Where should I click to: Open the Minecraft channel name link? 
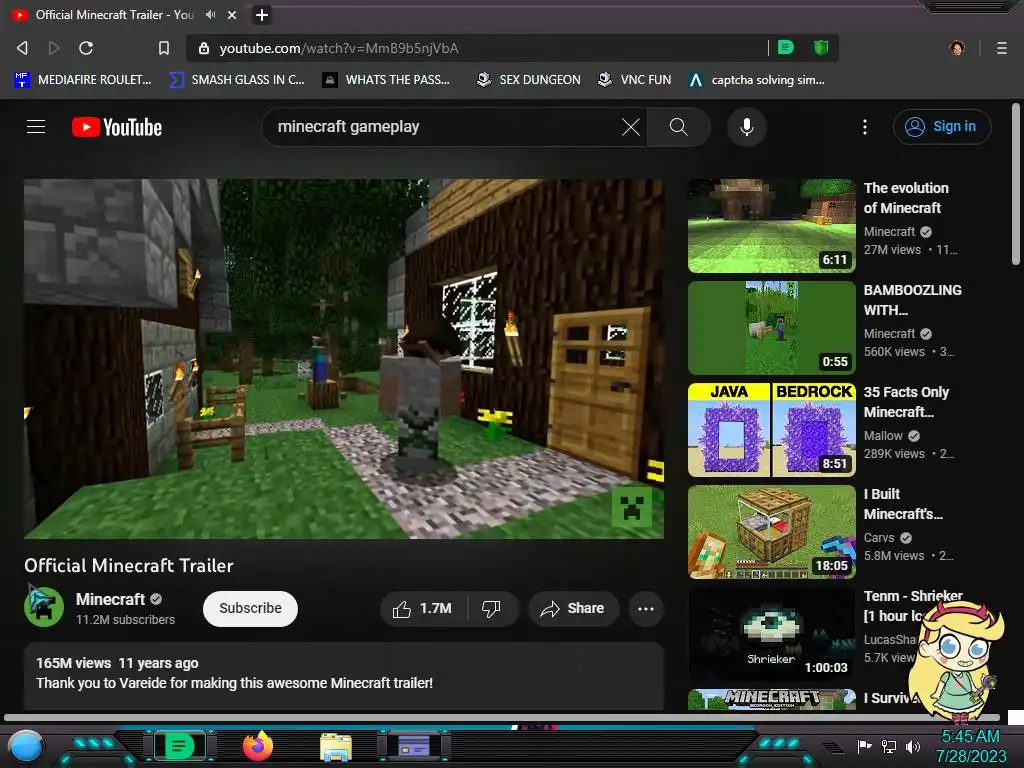(x=110, y=599)
